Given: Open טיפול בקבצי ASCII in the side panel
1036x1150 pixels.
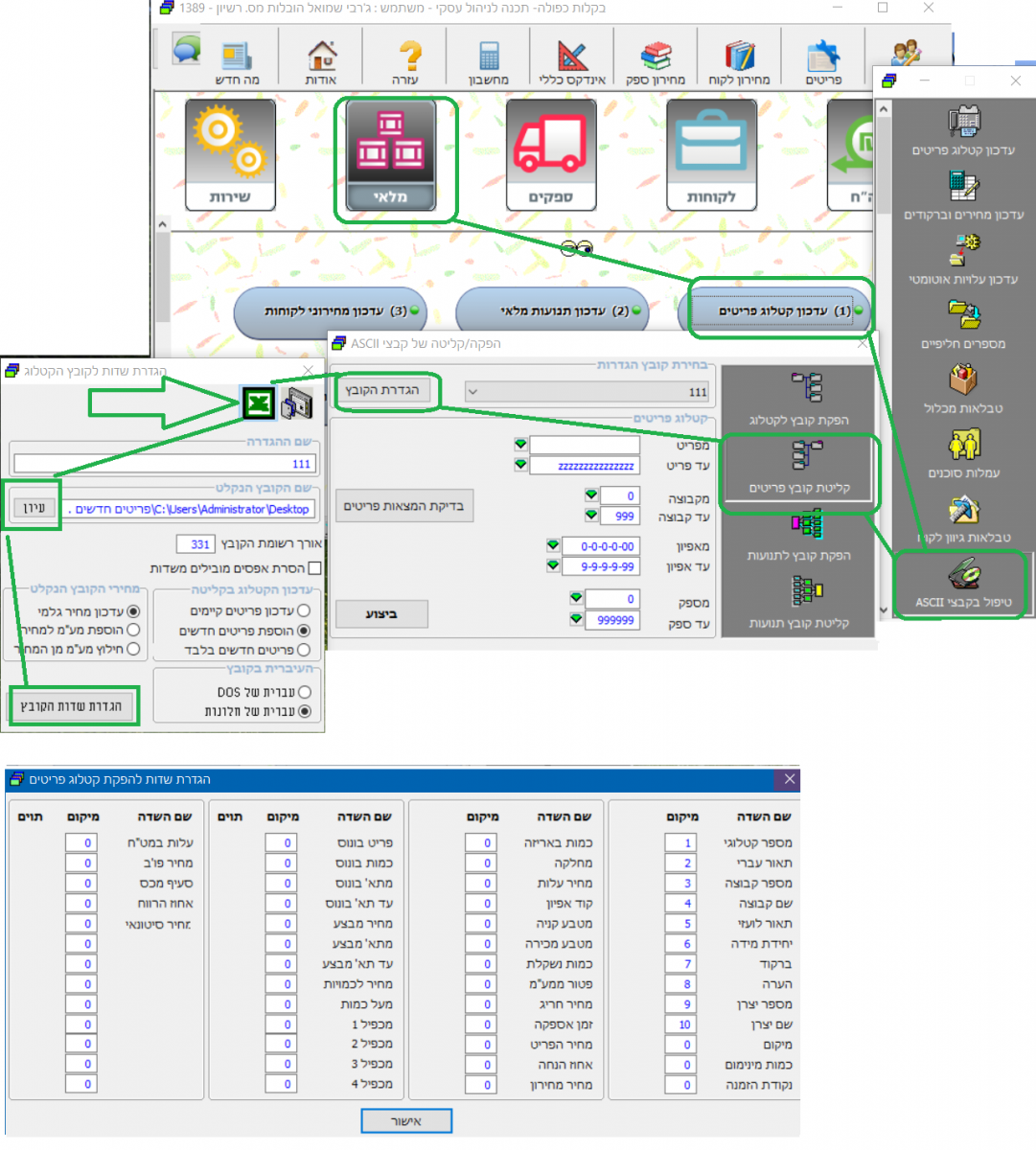Looking at the screenshot, I should coord(963,584).
